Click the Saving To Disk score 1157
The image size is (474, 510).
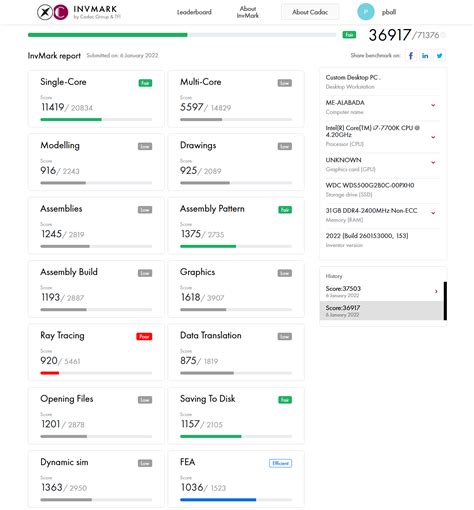(190, 424)
